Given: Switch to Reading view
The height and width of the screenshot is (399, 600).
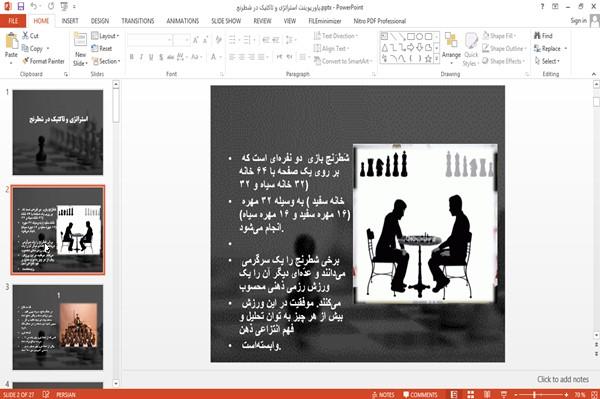Looking at the screenshot, I should point(487,395).
